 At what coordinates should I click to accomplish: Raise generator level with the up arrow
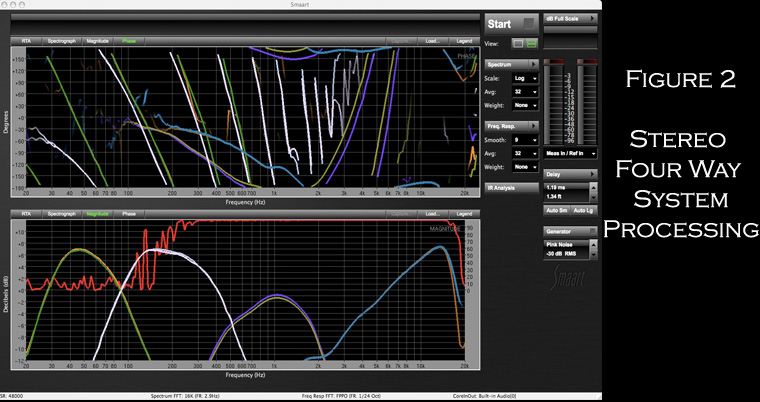coord(593,244)
